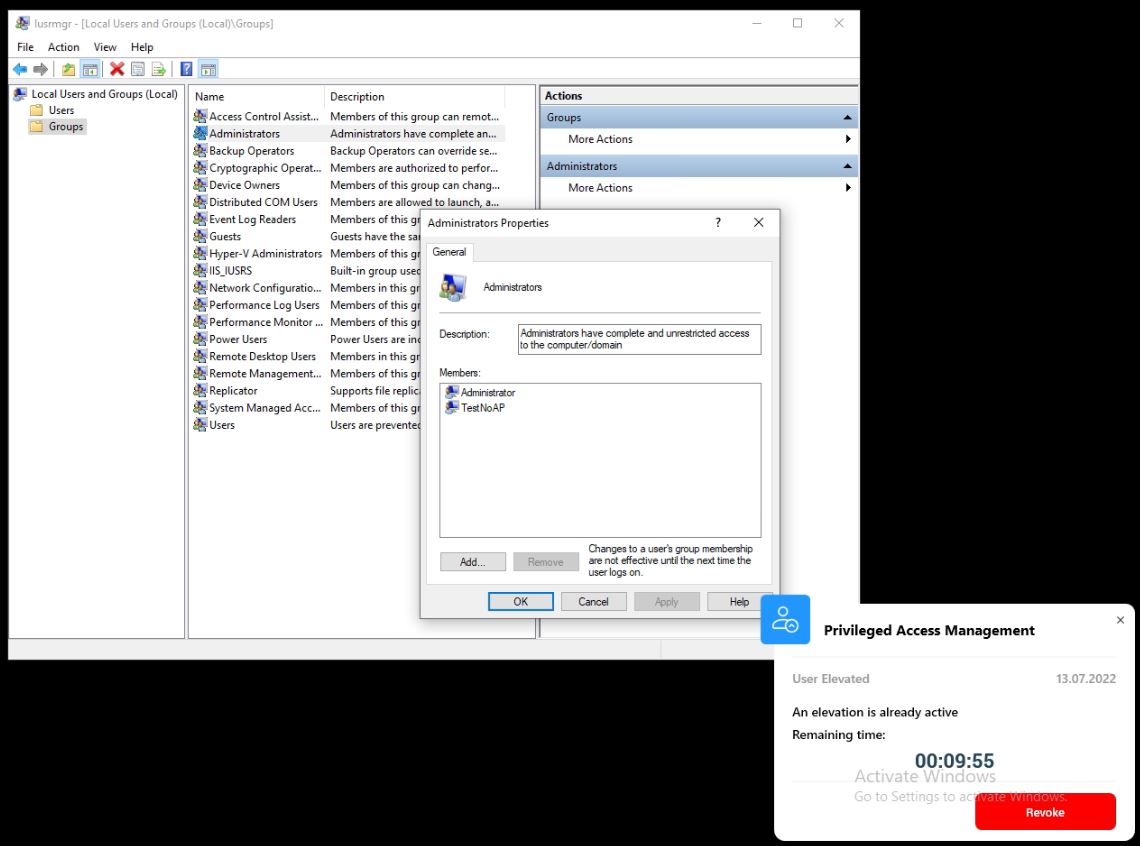This screenshot has height=846, width=1140.
Task: Click the lusrmgr icon in the title bar
Action: pyautogui.click(x=23, y=23)
